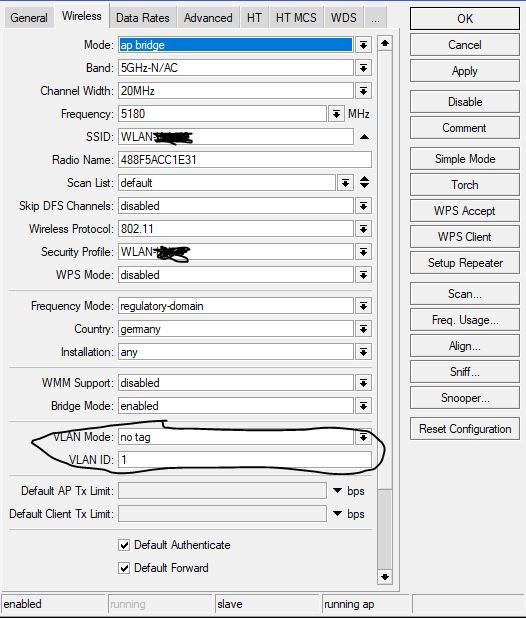Click the Reset Configuration button

coord(465,429)
